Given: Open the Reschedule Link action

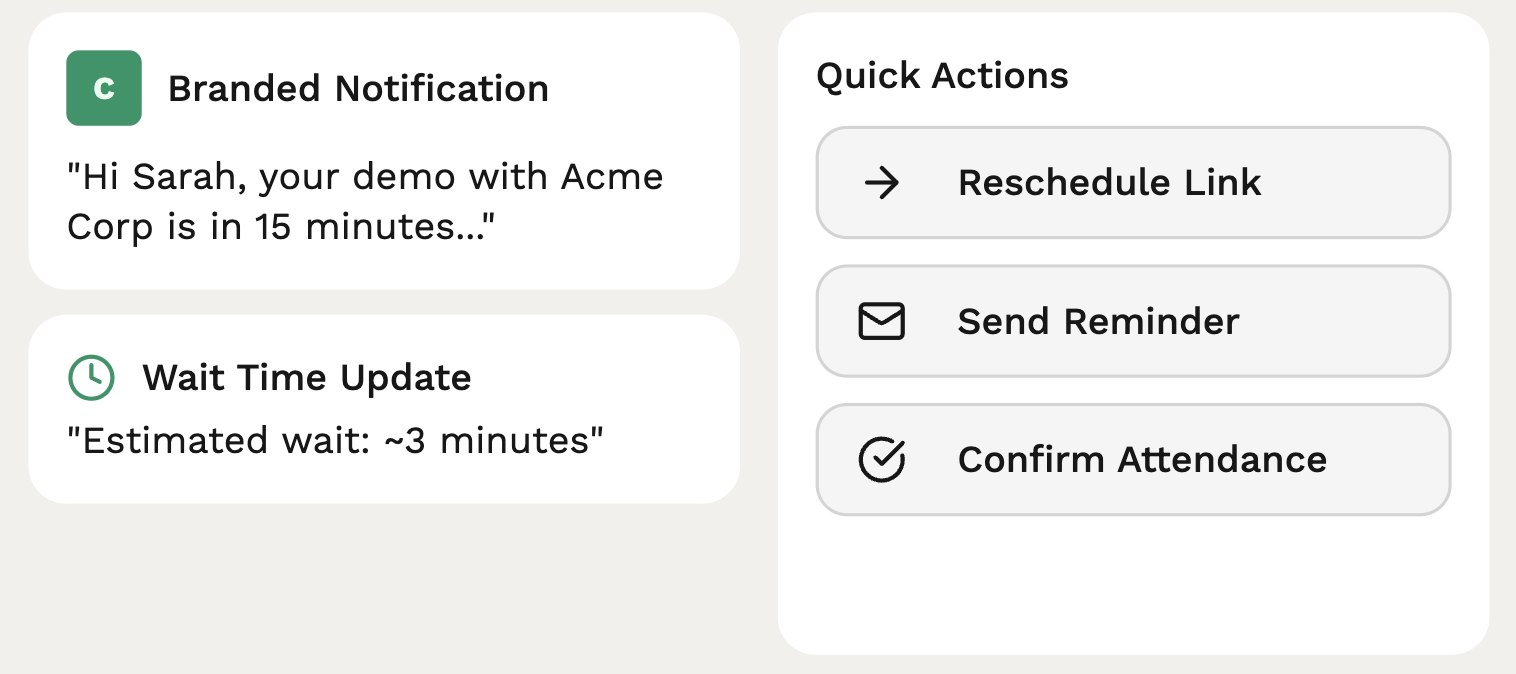Looking at the screenshot, I should click(x=1132, y=182).
